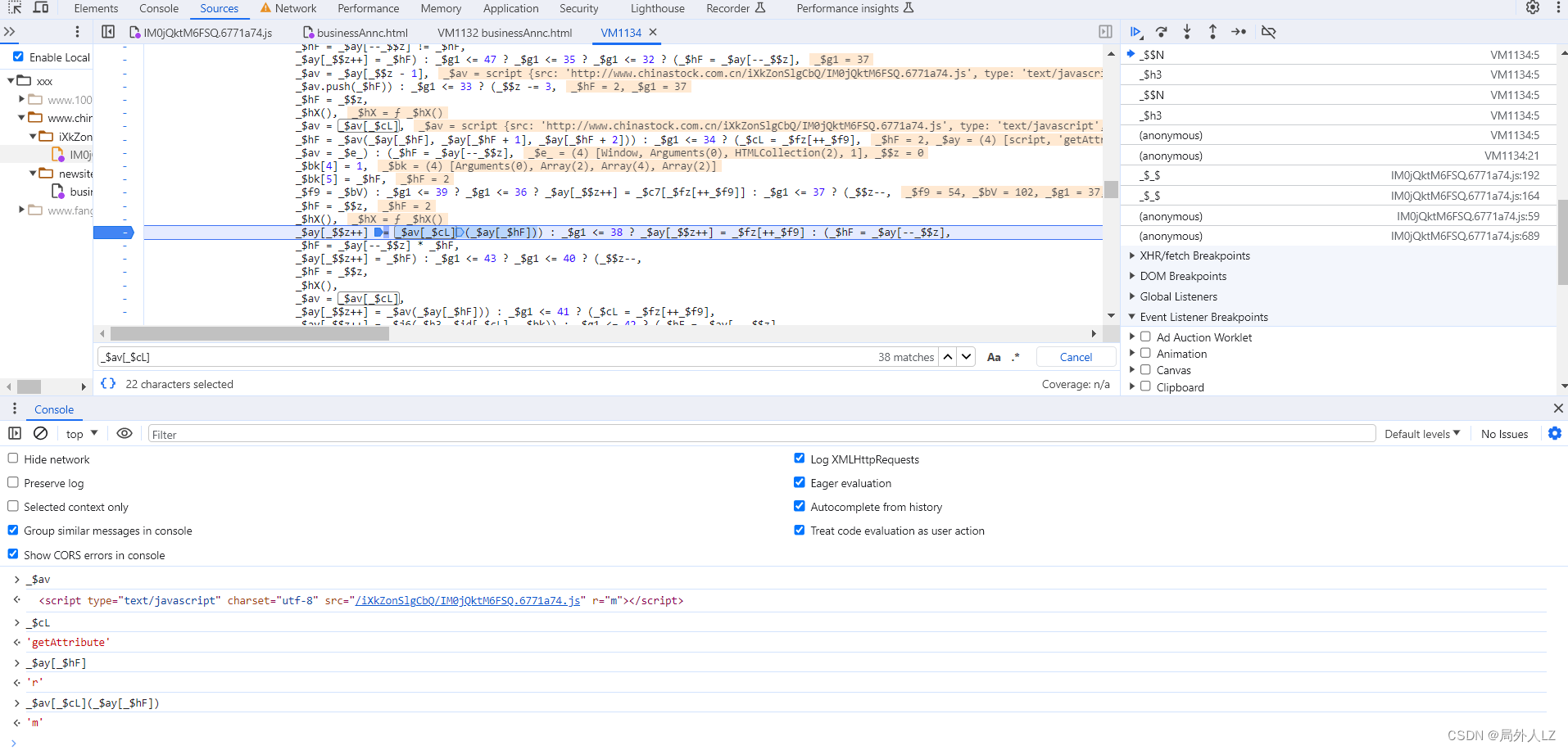Cancel the source search

(1076, 357)
